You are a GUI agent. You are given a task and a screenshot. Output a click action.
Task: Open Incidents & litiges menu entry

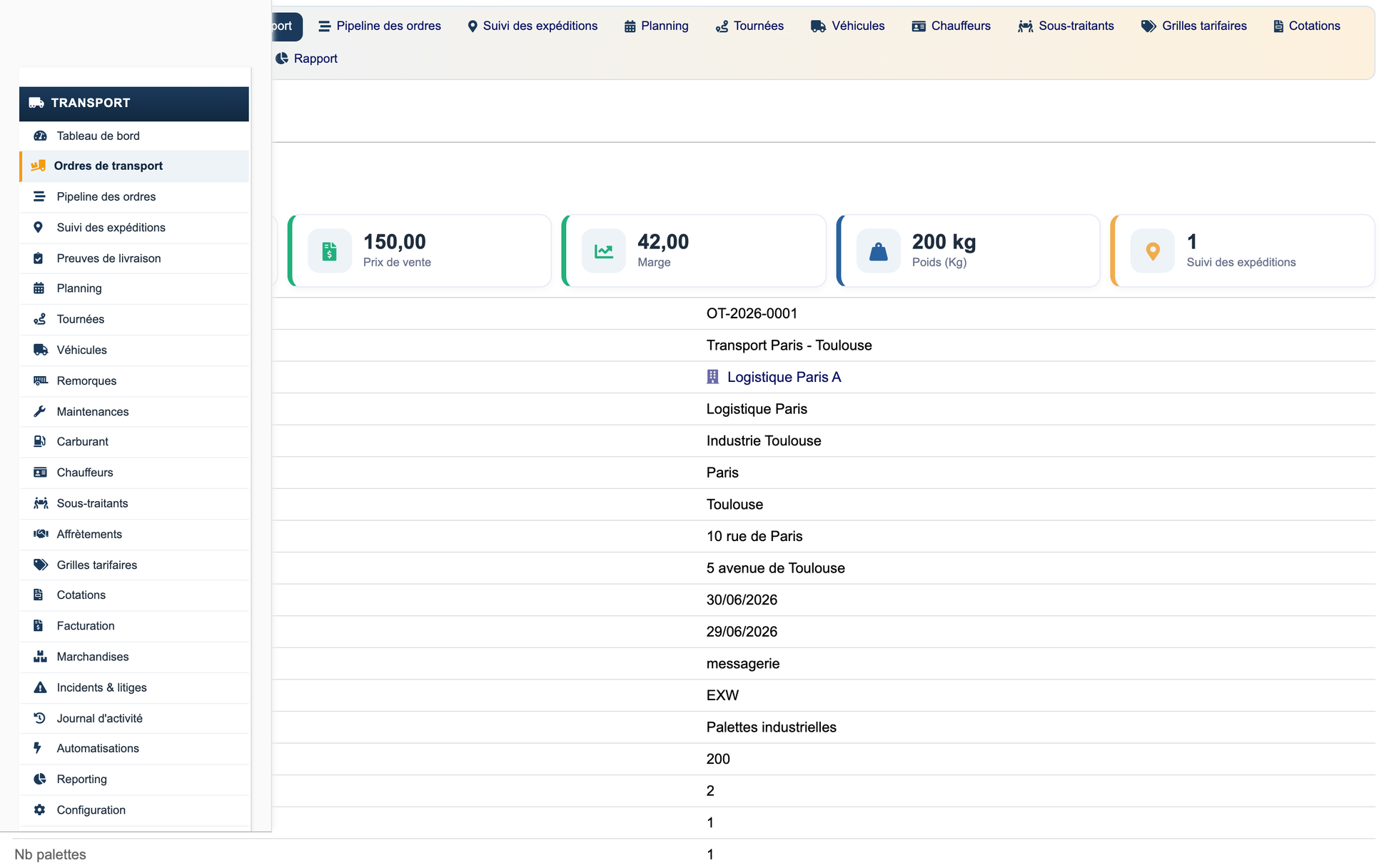(134, 687)
